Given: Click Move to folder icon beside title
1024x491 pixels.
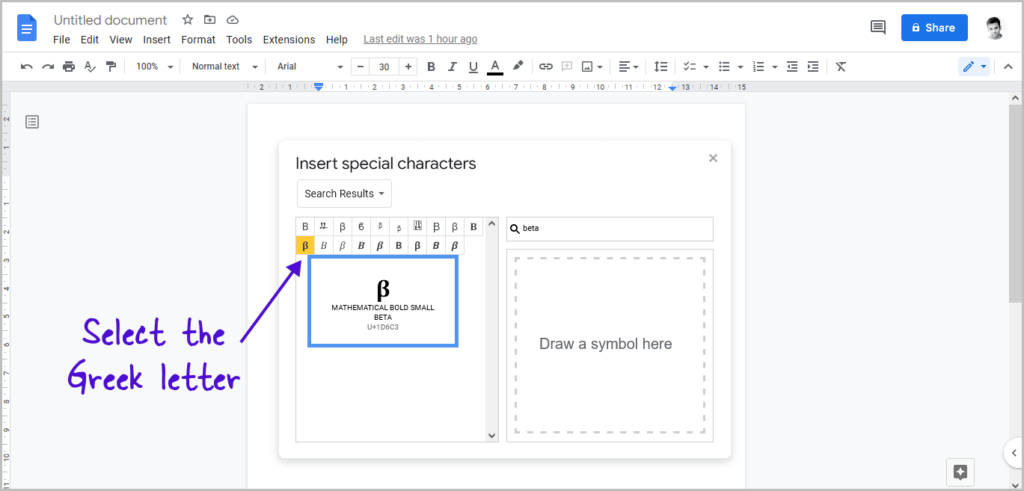Looking at the screenshot, I should coord(210,20).
